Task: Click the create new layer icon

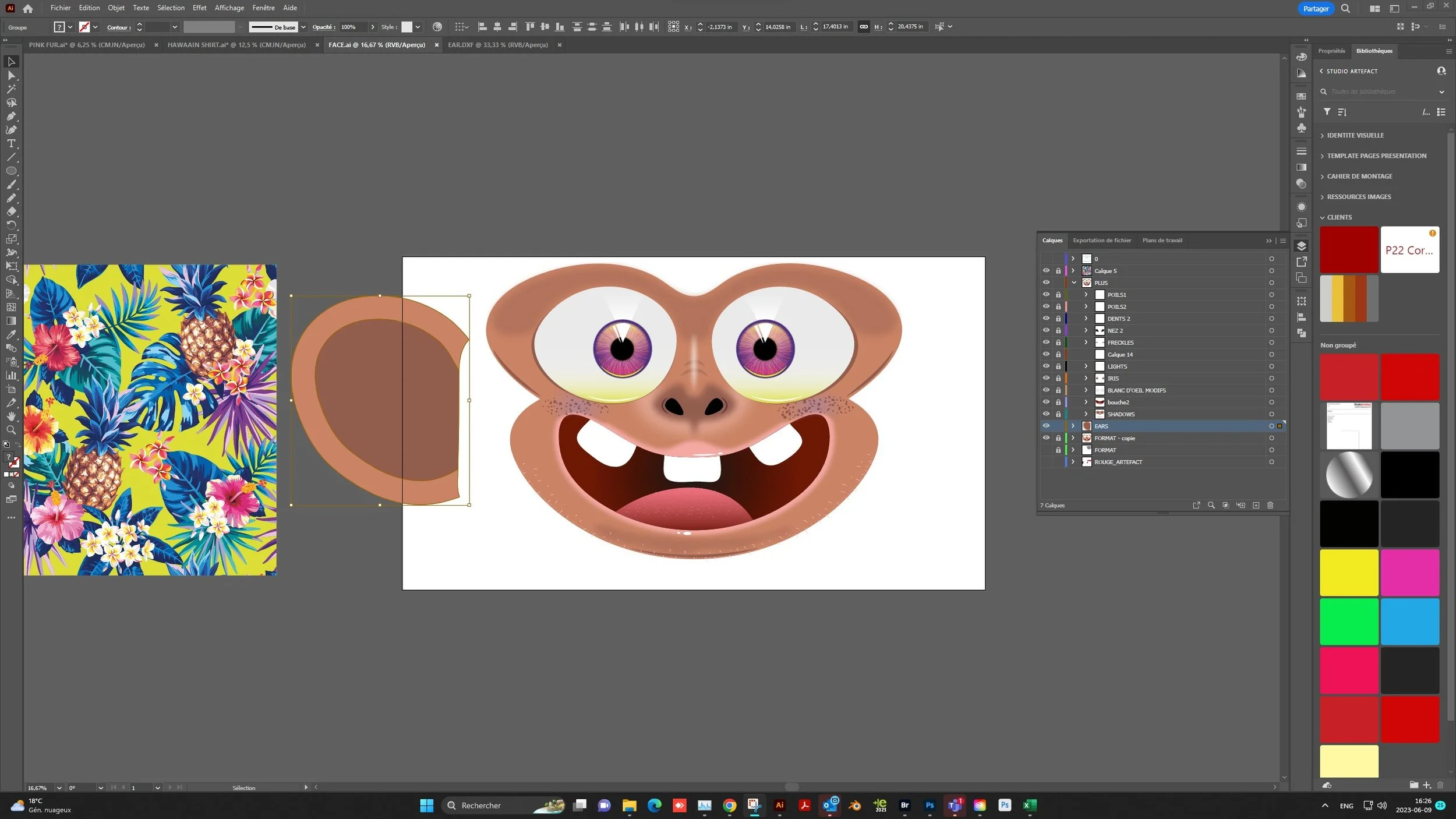Action: coord(1256,505)
